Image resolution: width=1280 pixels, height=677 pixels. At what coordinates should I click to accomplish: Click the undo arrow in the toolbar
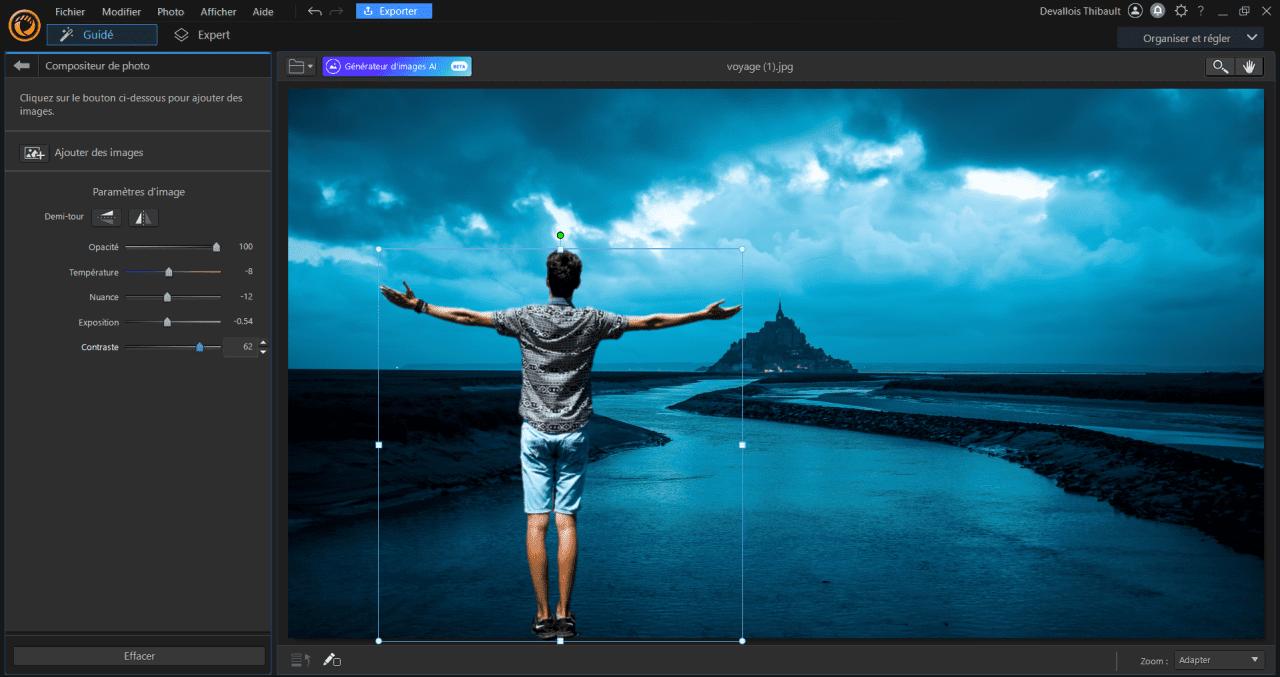313,11
